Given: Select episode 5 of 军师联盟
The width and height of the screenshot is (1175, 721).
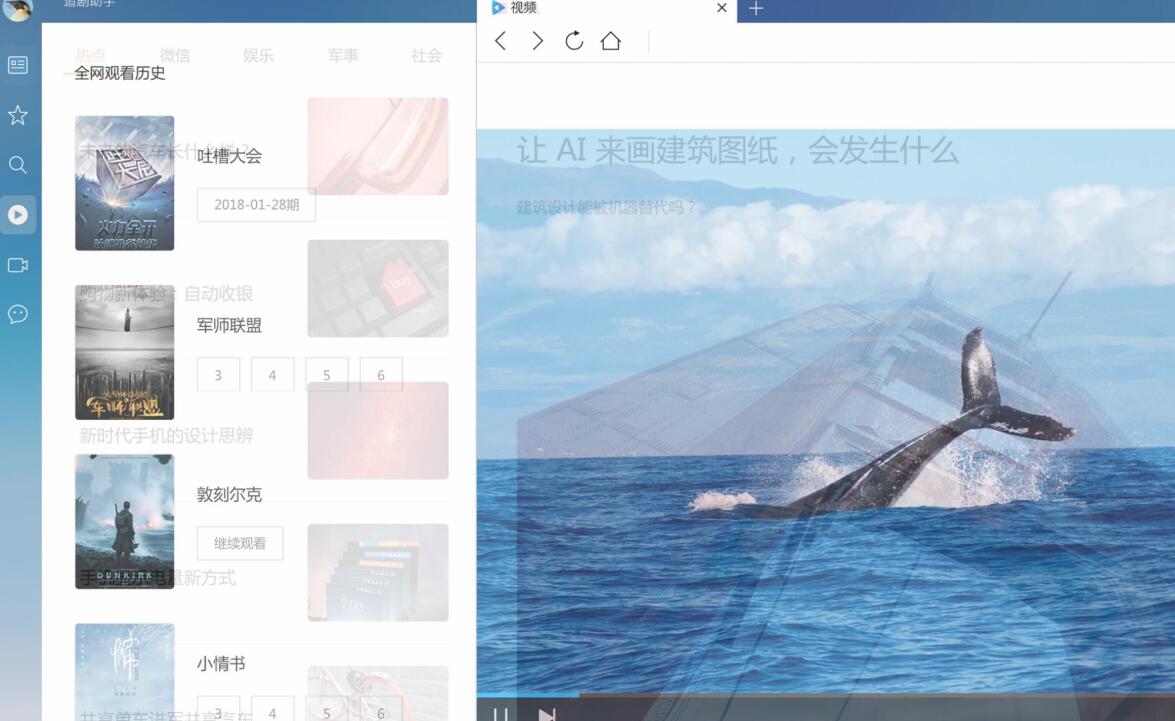Looking at the screenshot, I should (x=327, y=375).
